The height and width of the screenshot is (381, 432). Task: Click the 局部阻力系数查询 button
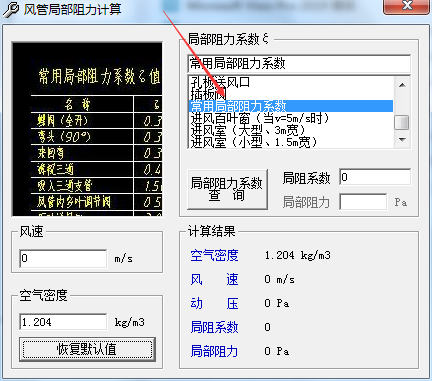click(227, 189)
